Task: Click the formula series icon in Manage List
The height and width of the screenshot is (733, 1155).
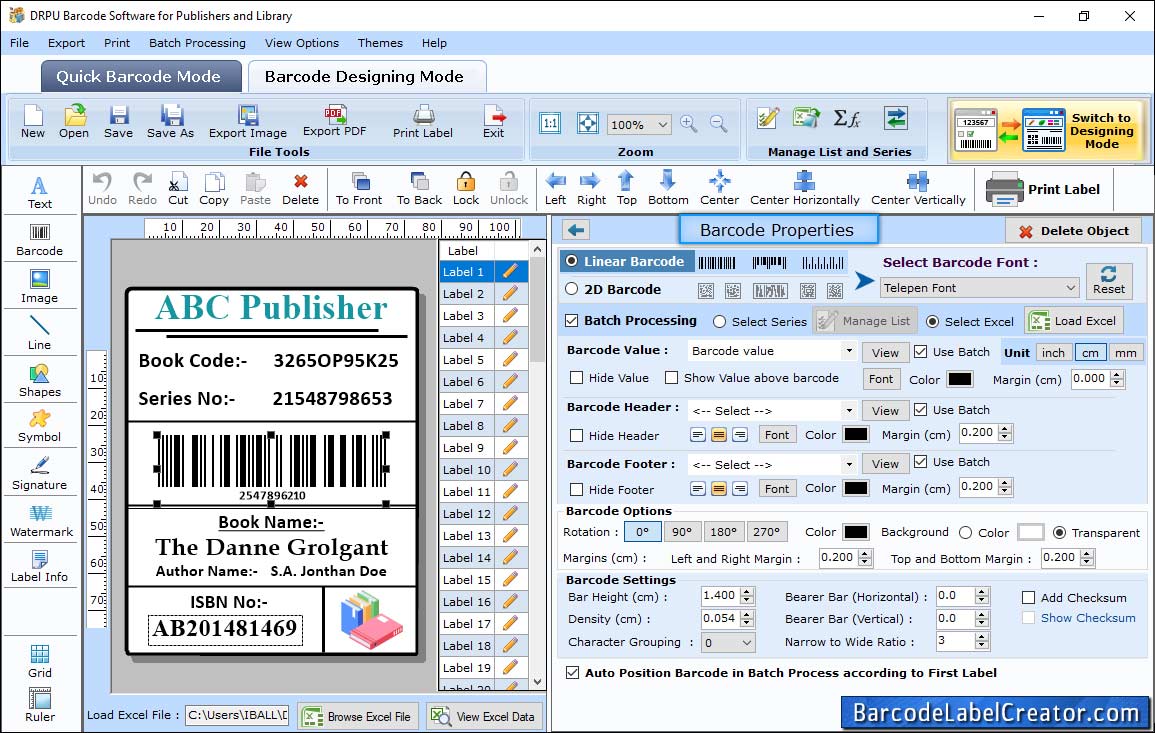Action: (x=847, y=118)
